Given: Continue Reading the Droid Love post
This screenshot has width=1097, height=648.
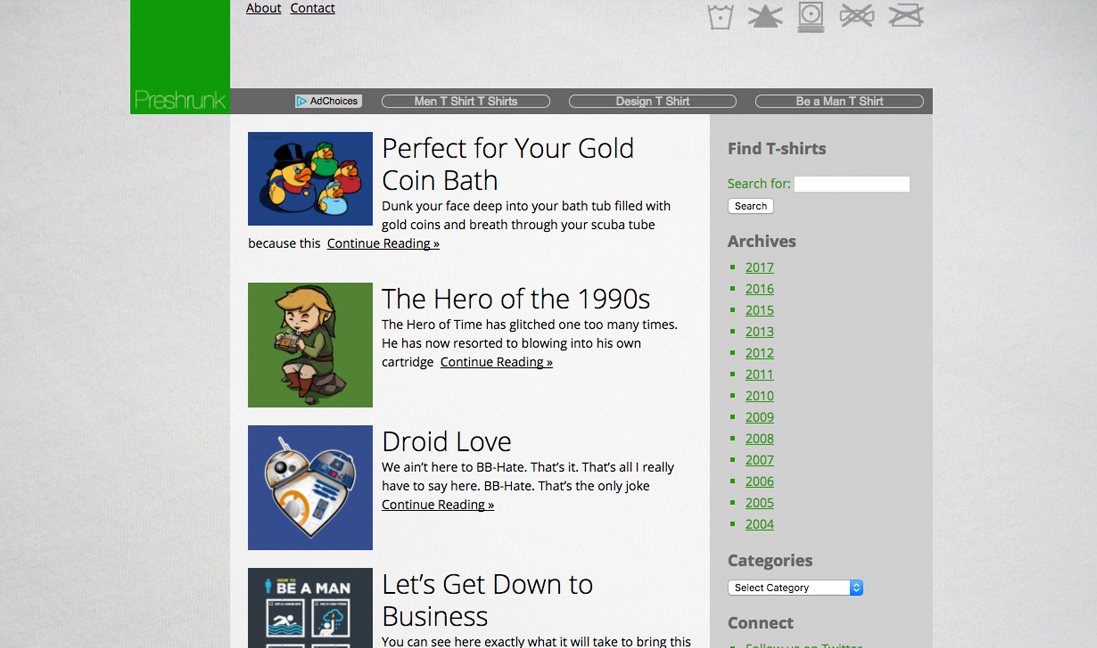Looking at the screenshot, I should click(438, 505).
